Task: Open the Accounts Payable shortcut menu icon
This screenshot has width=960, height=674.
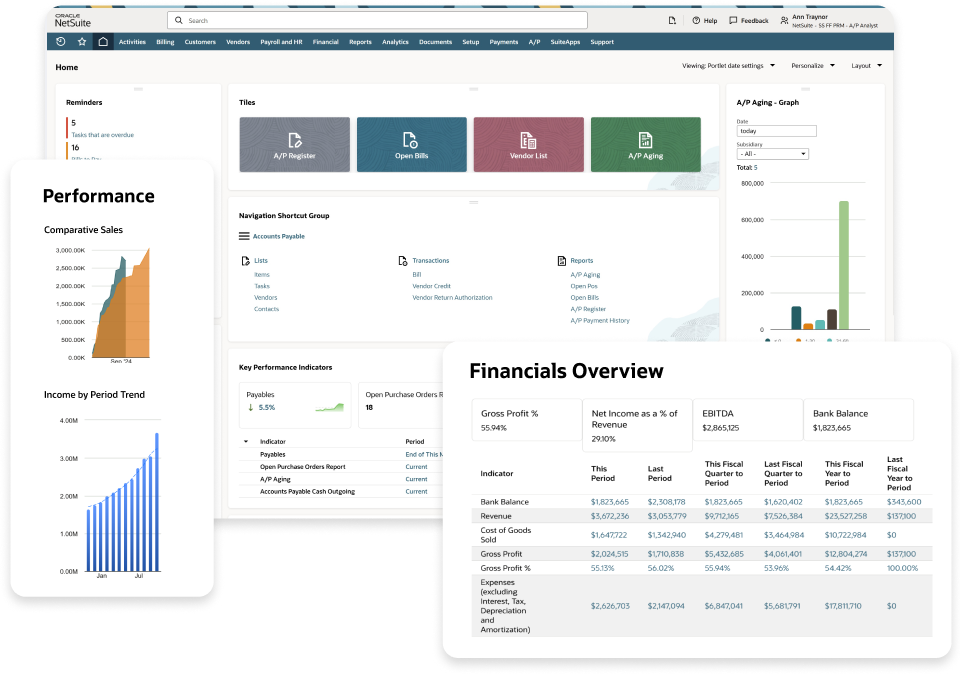Action: 244,236
